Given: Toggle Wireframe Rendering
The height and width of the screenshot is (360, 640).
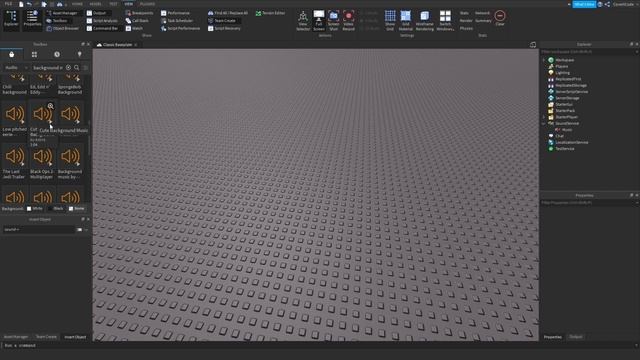Looking at the screenshot, I should tap(424, 20).
